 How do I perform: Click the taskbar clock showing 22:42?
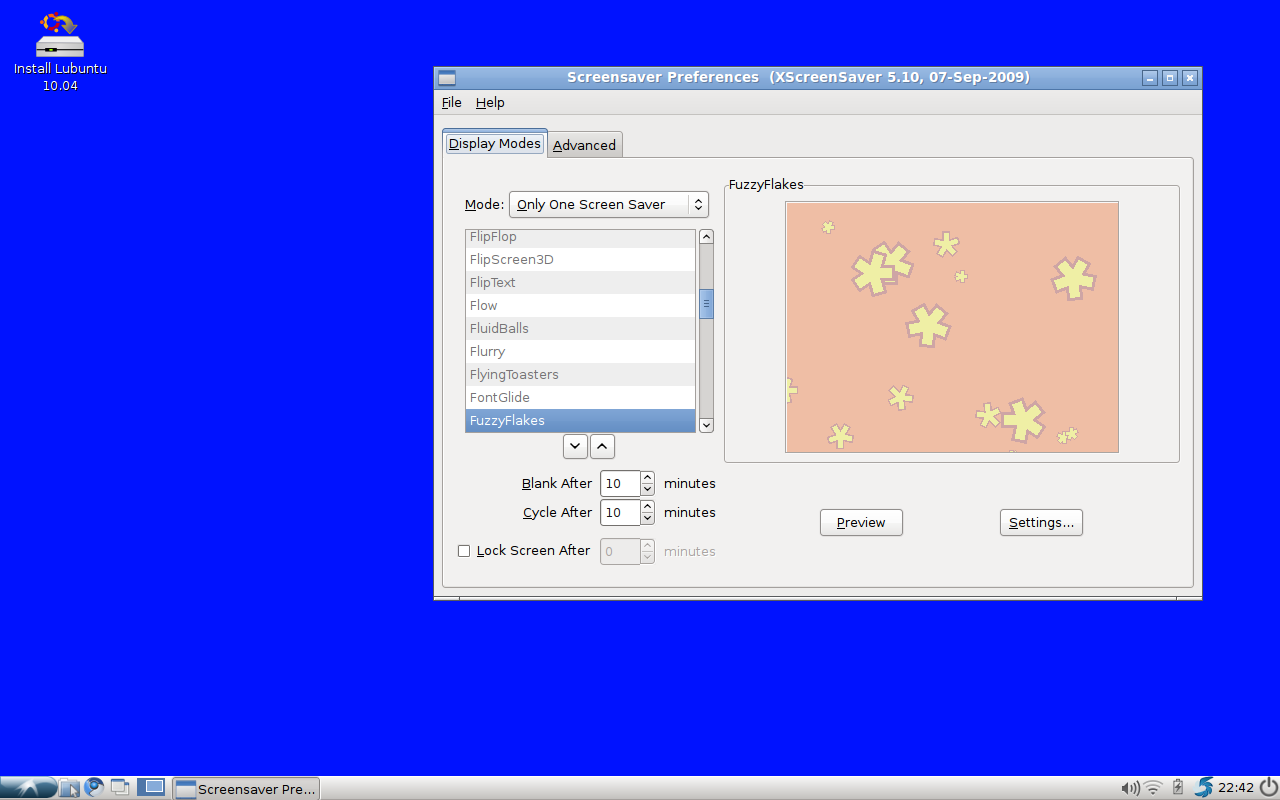1236,788
